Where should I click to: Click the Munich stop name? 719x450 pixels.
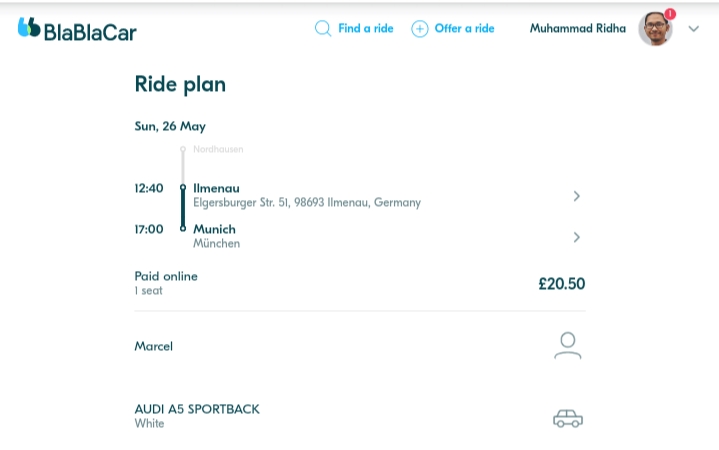coord(214,229)
